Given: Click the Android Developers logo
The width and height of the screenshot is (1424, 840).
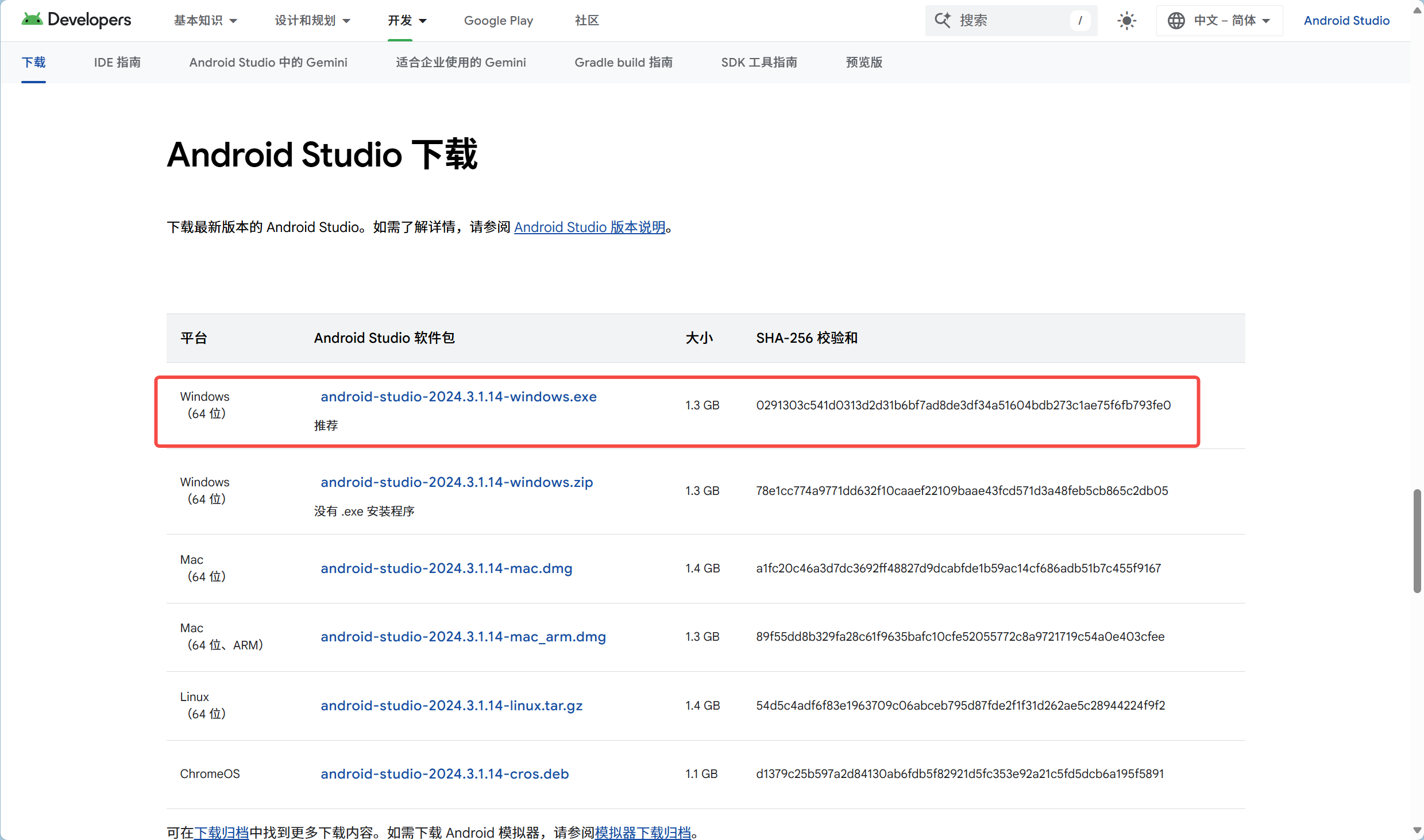Looking at the screenshot, I should [76, 20].
